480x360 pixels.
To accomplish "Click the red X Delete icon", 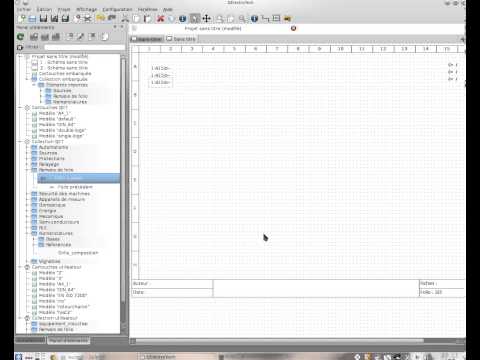I will point(161,19).
